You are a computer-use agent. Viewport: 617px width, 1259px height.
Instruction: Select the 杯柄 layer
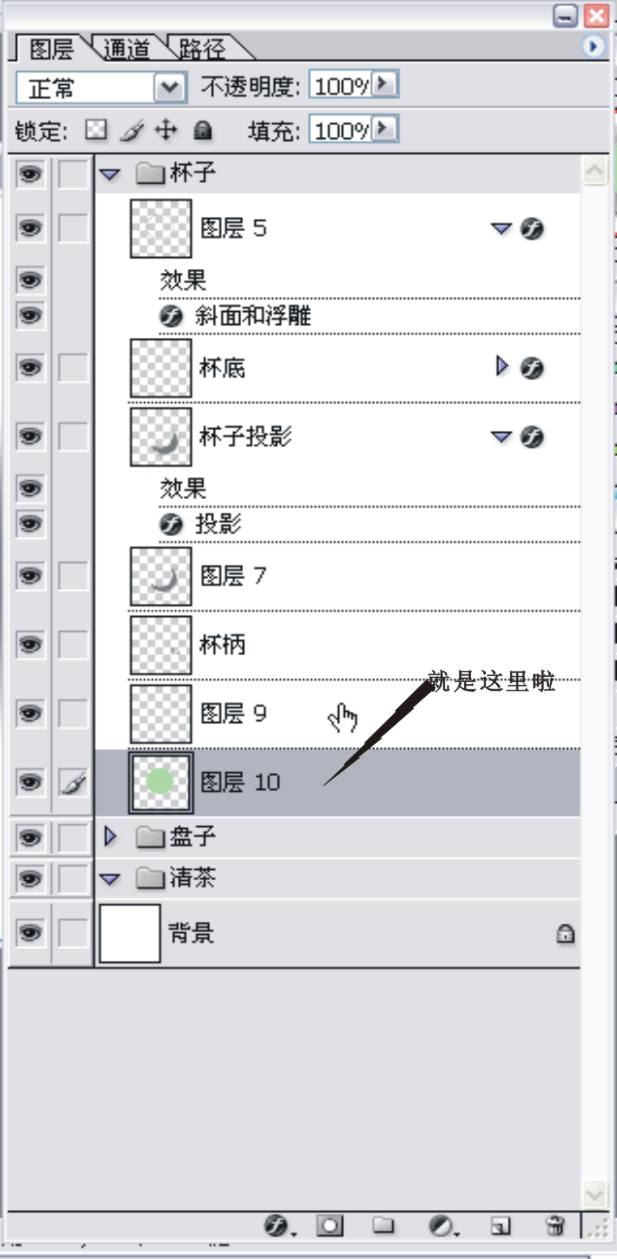point(338,645)
